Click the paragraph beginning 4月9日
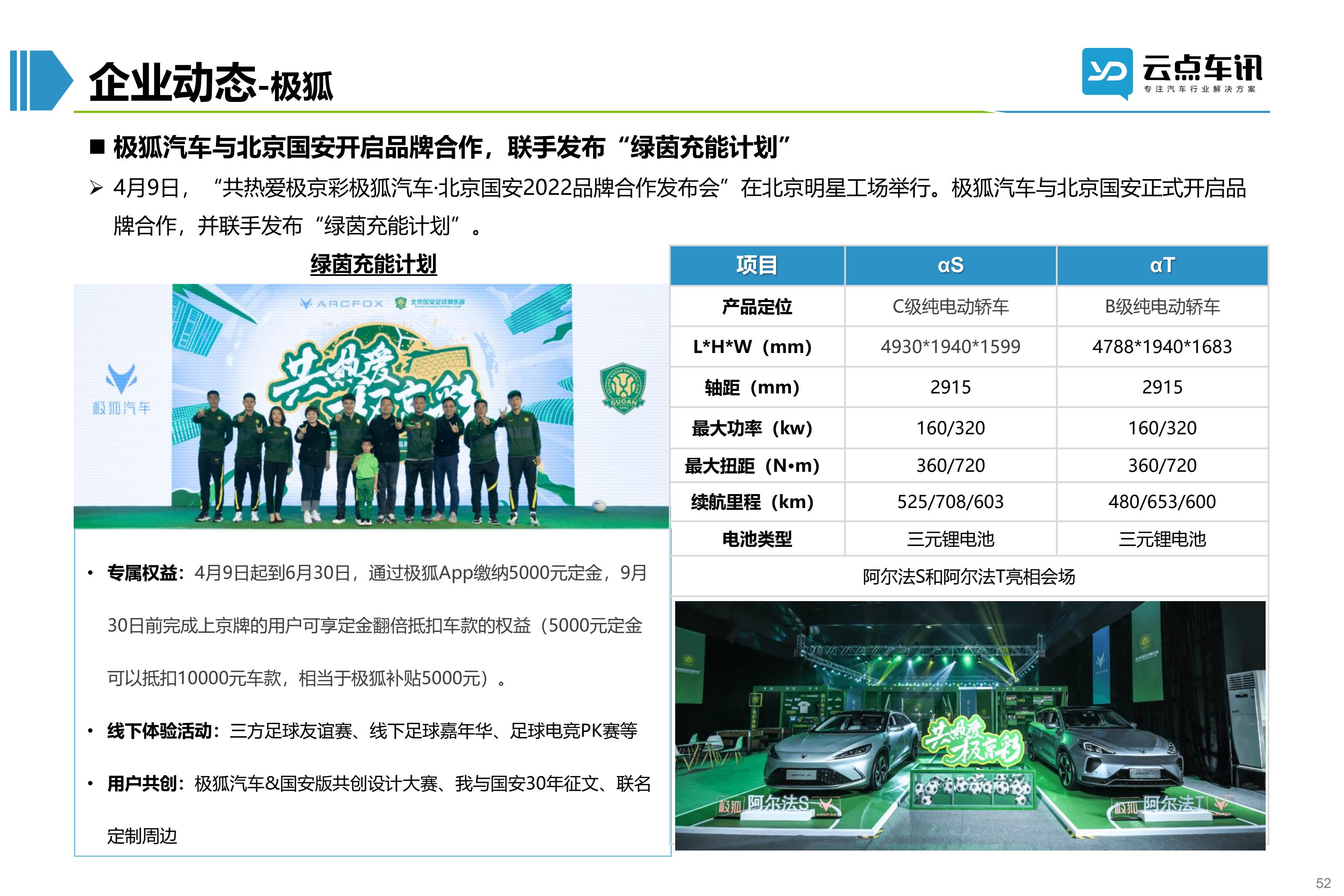Screen dimensions: 1344x896 679,206
